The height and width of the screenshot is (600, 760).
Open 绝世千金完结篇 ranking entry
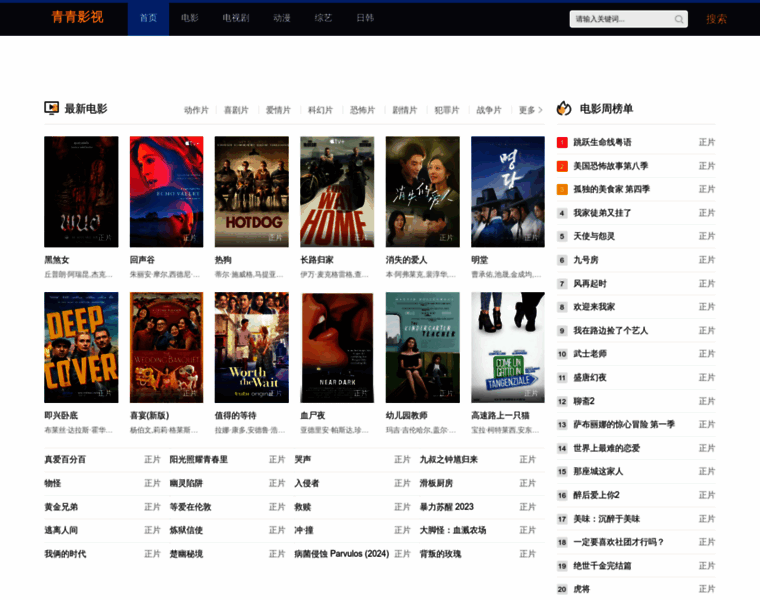pyautogui.click(x=602, y=566)
